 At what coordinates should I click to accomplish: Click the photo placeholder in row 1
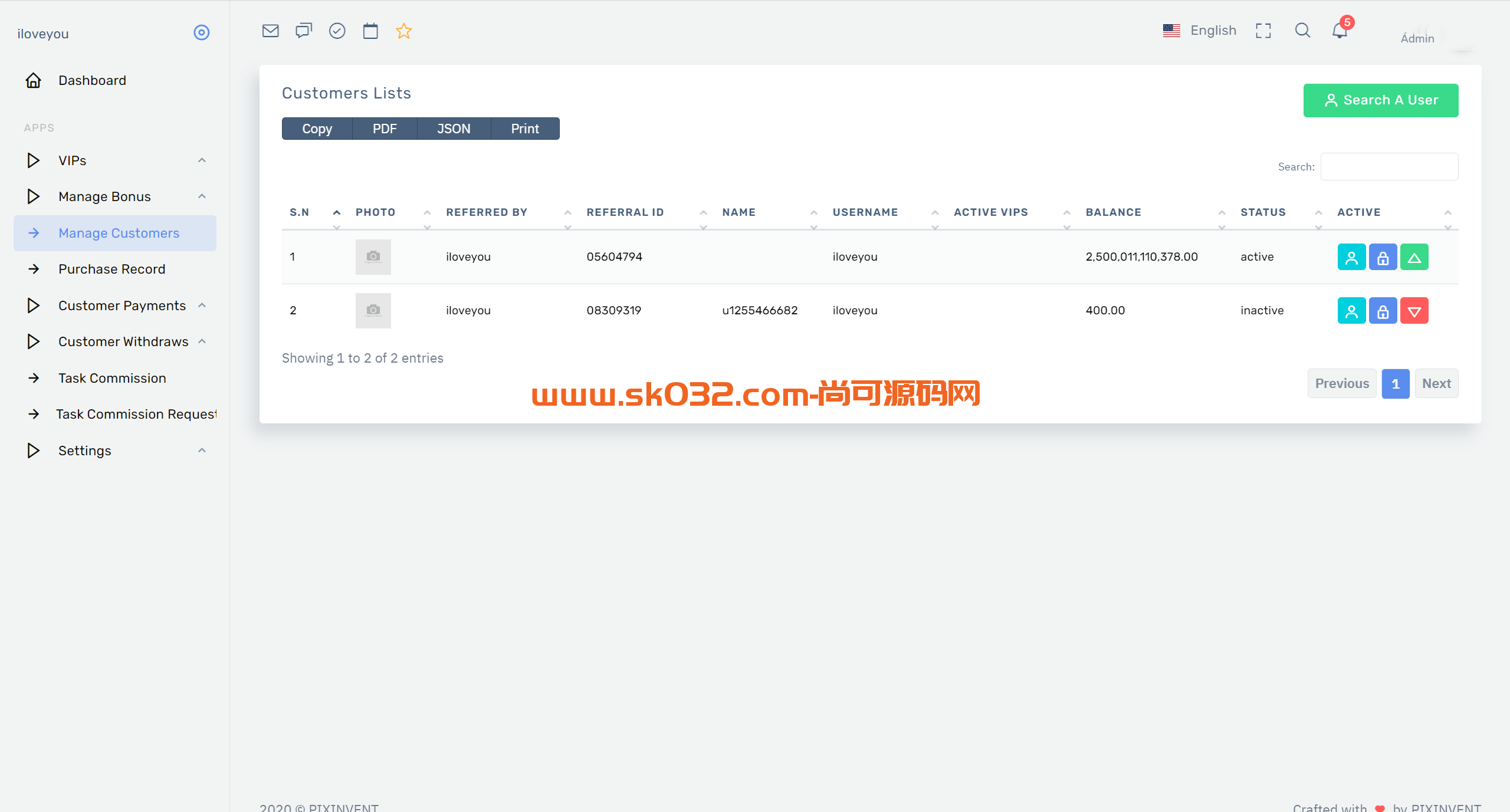click(373, 257)
